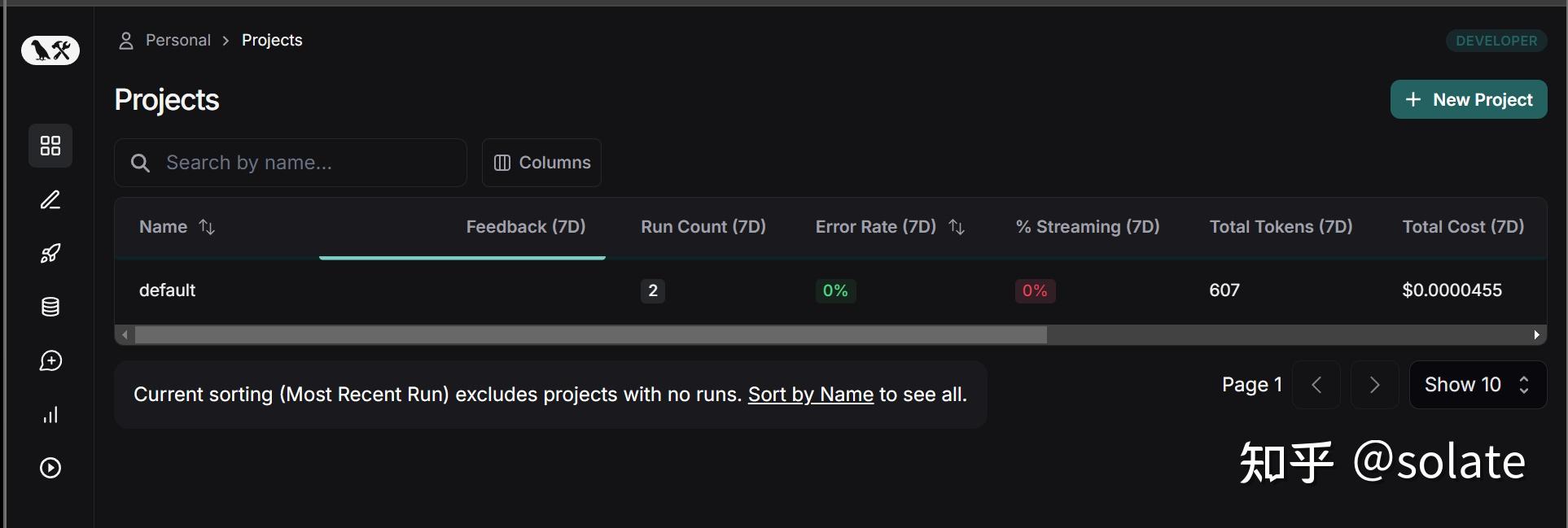
Task: Open the bar chart dashboards icon
Action: (50, 415)
